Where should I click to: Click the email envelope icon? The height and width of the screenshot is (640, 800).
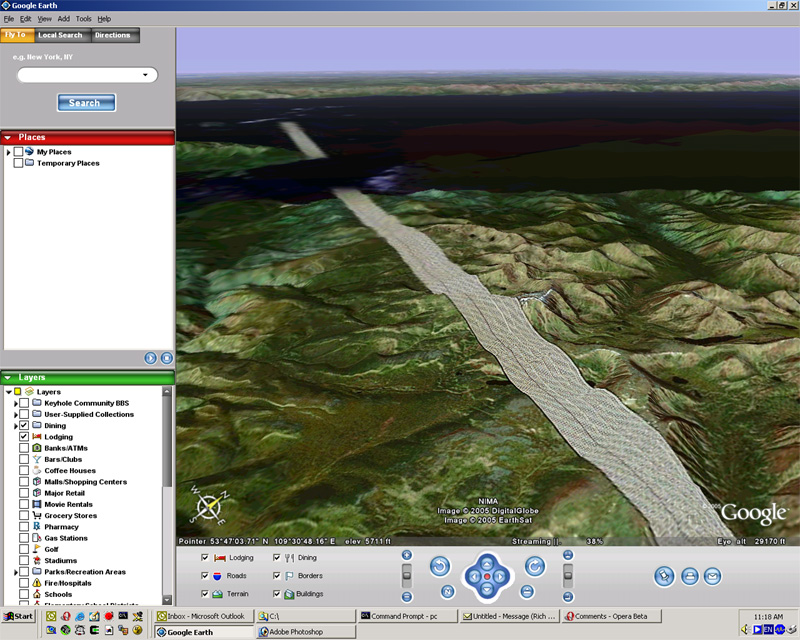(712, 576)
